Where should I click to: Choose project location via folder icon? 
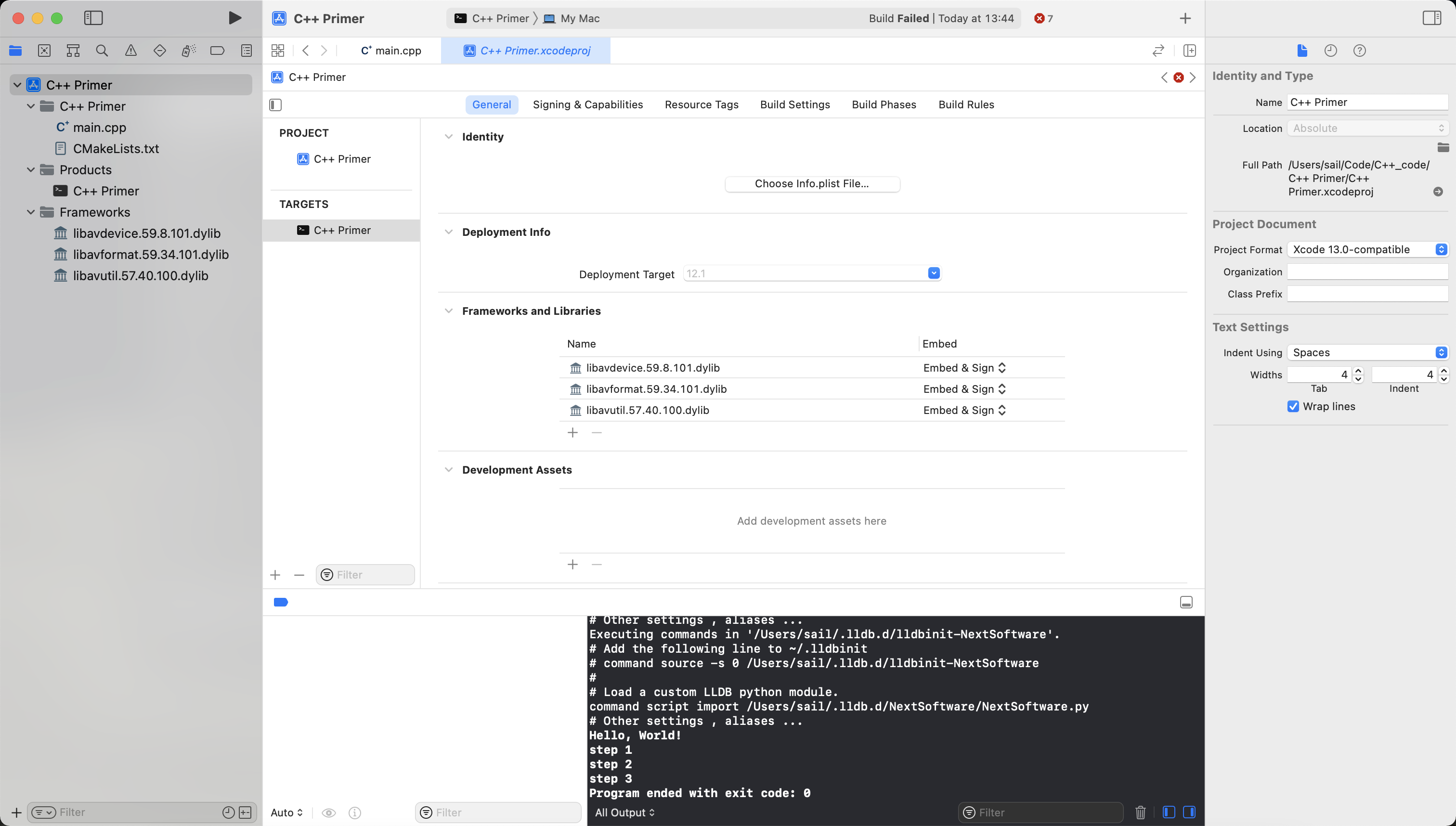1443,147
